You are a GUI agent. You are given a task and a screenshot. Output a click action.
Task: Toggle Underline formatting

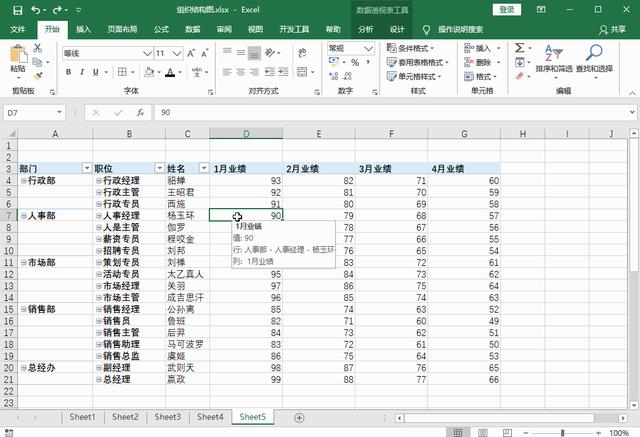pos(96,72)
